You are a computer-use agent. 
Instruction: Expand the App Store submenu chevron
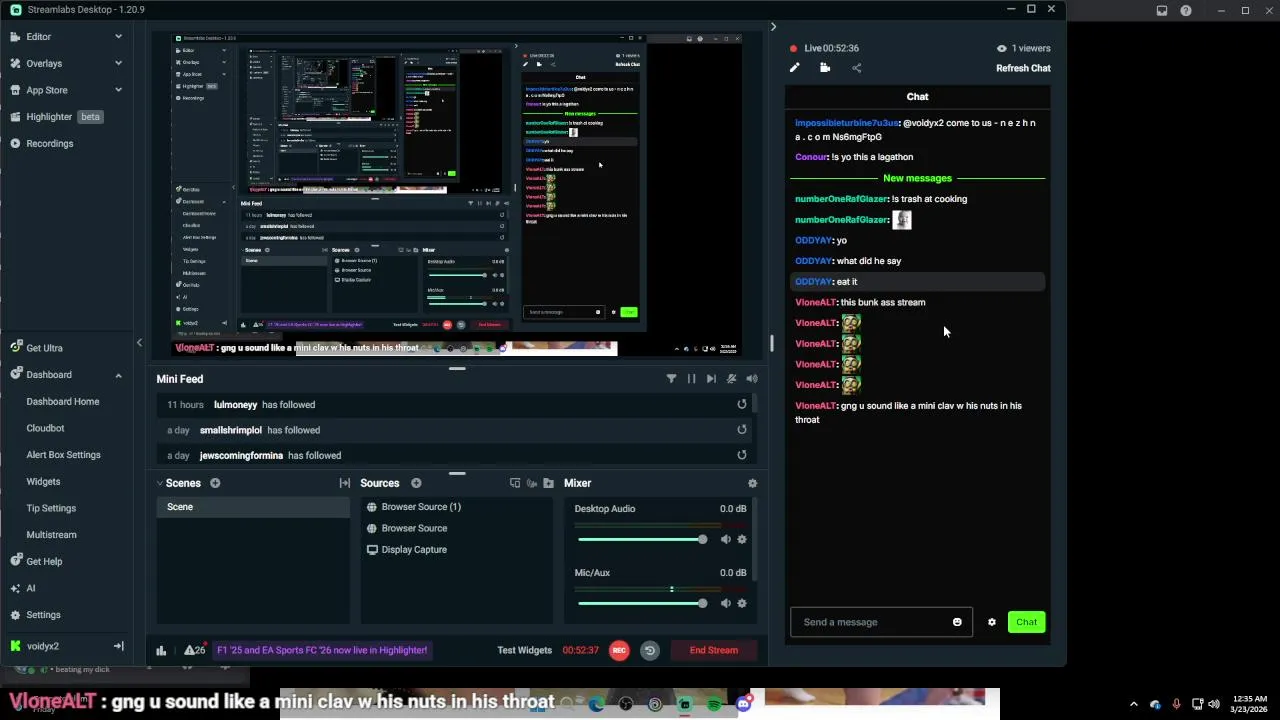coord(118,90)
